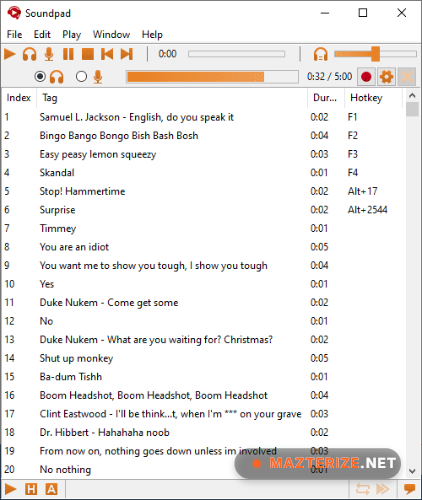Select 'Shut up monkey' sound

(x=204, y=358)
